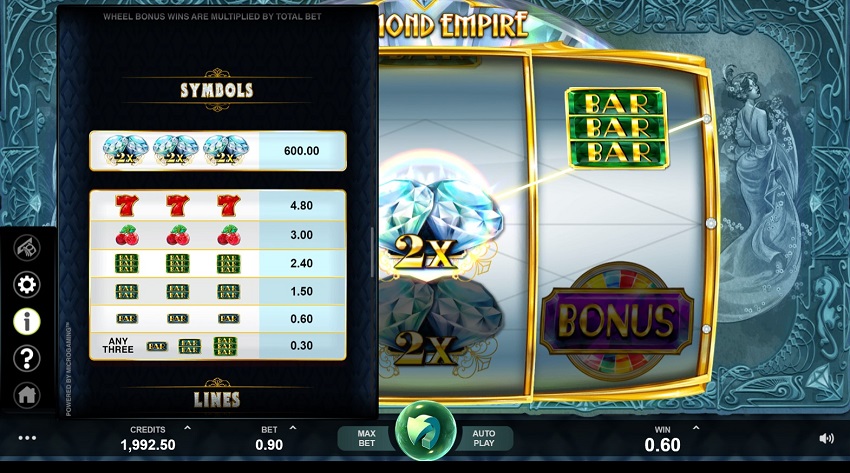Viewport: 850px width, 473px height.
Task: Click the Auto Play button
Action: [485, 438]
